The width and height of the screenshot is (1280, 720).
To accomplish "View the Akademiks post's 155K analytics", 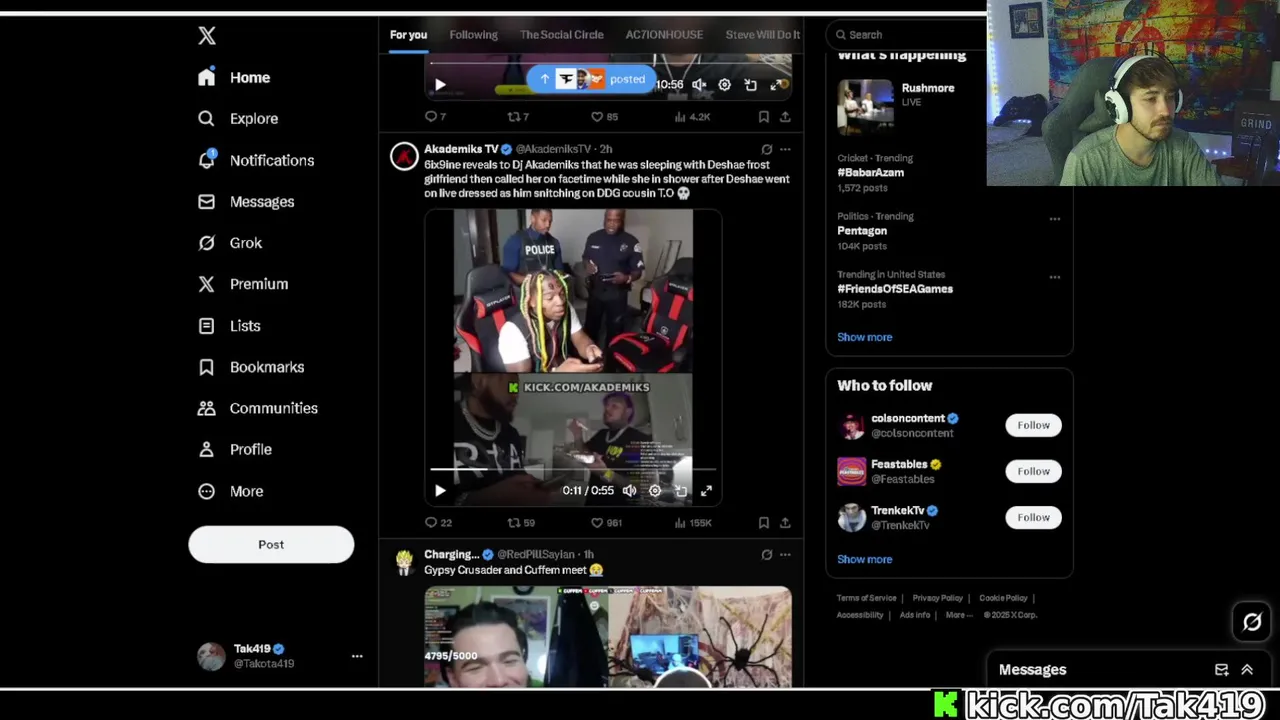I will point(693,523).
